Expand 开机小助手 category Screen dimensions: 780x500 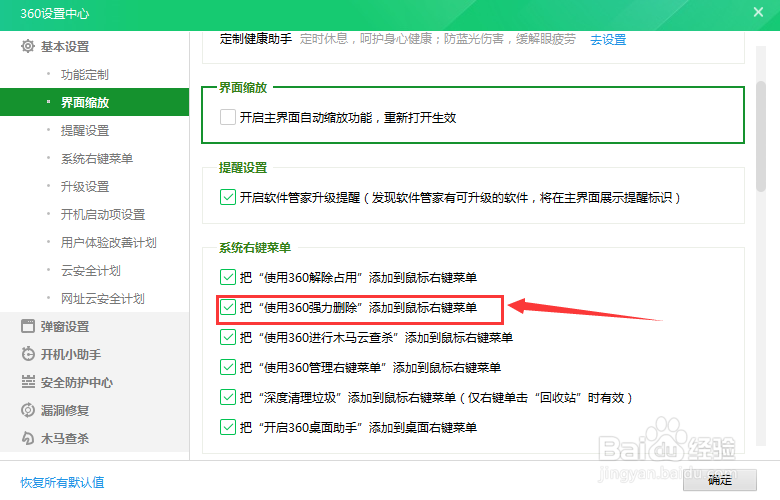click(x=71, y=355)
